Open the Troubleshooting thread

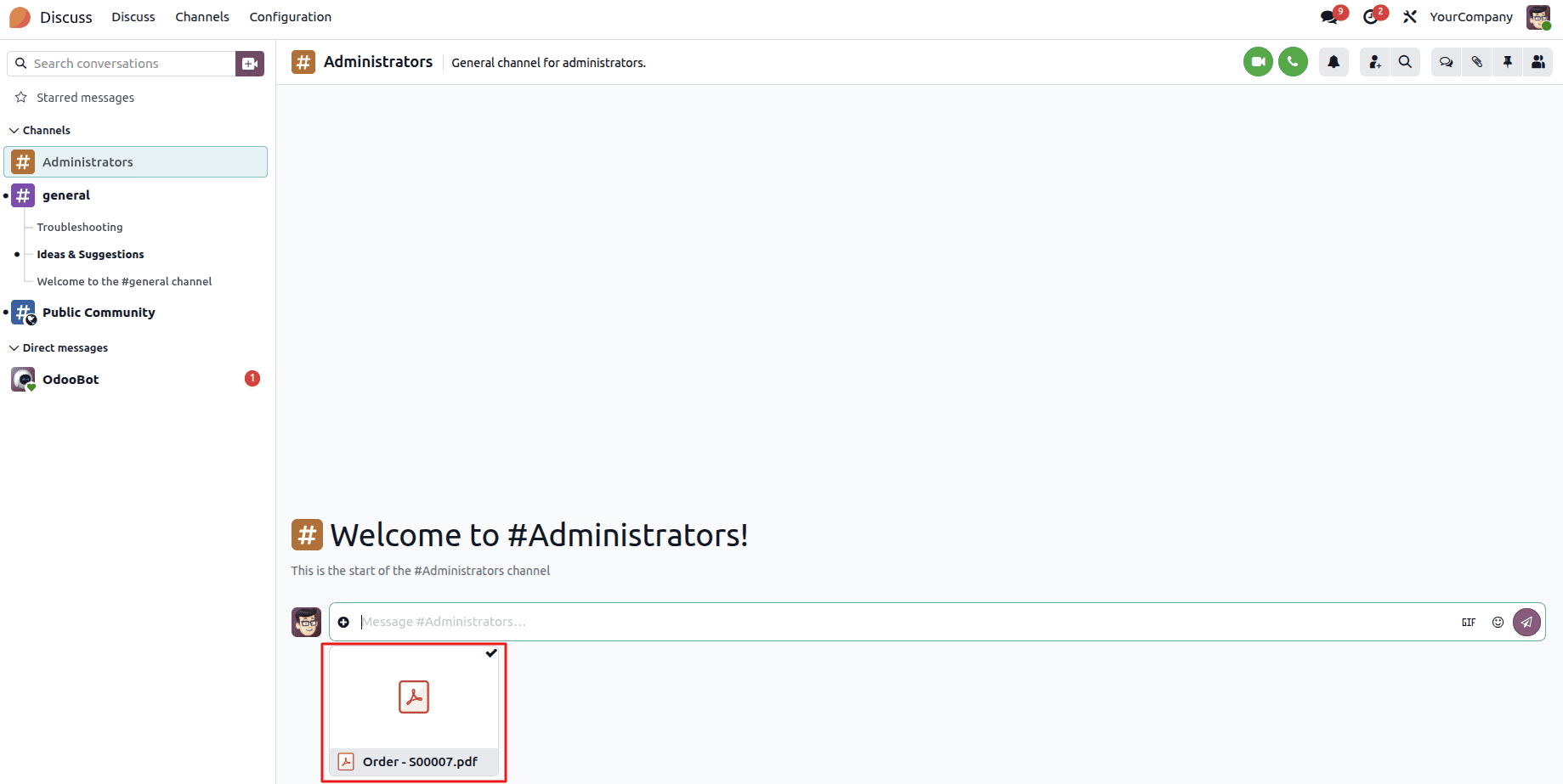point(80,227)
